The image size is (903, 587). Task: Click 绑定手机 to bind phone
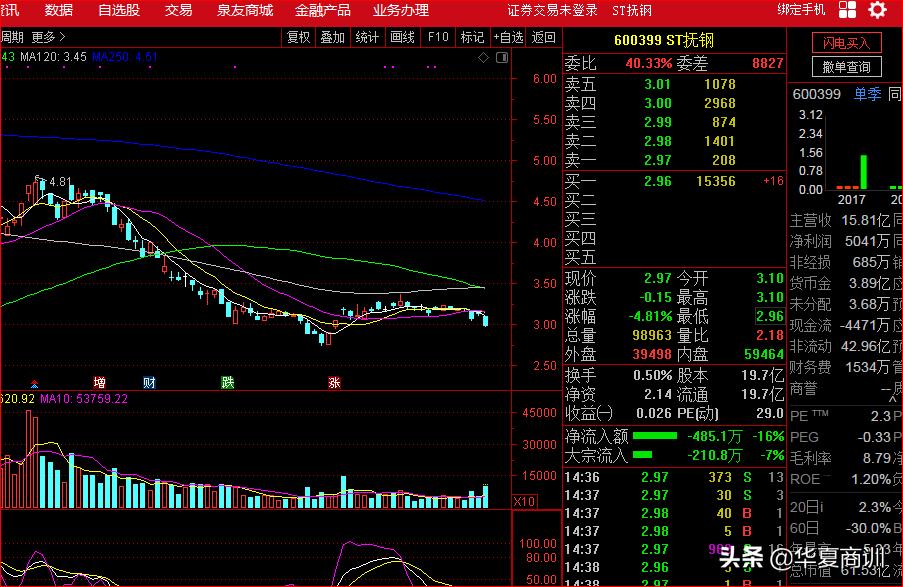(801, 10)
